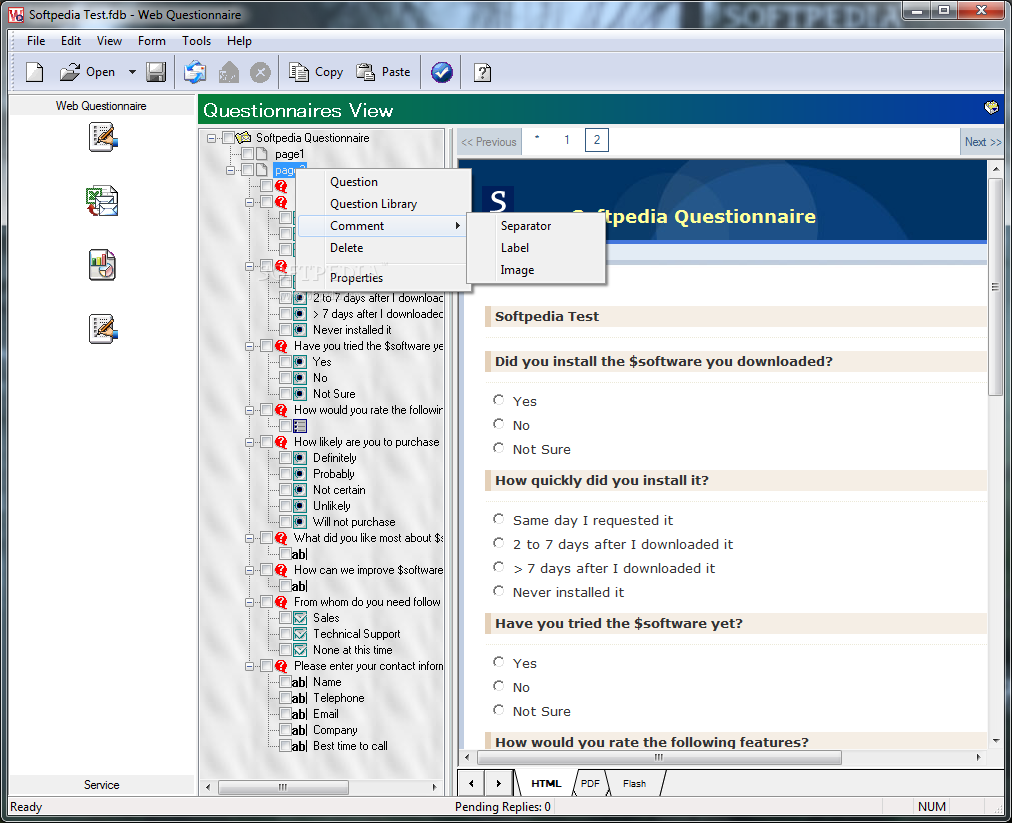The image size is (1012, 823).
Task: Tick the checkbox for Technical Support item
Action: point(285,634)
